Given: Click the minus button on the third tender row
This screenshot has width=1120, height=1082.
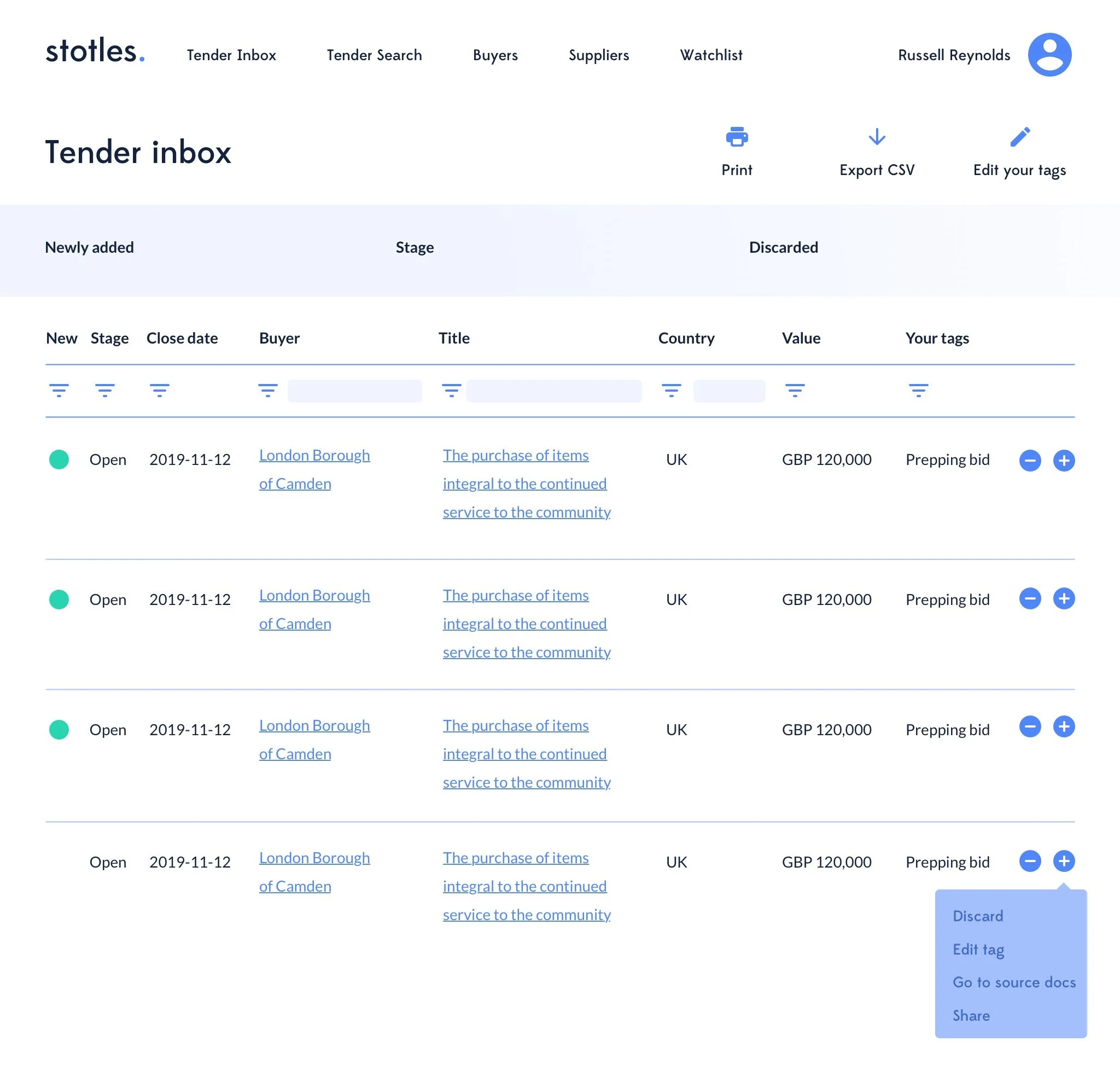Looking at the screenshot, I should (x=1030, y=726).
